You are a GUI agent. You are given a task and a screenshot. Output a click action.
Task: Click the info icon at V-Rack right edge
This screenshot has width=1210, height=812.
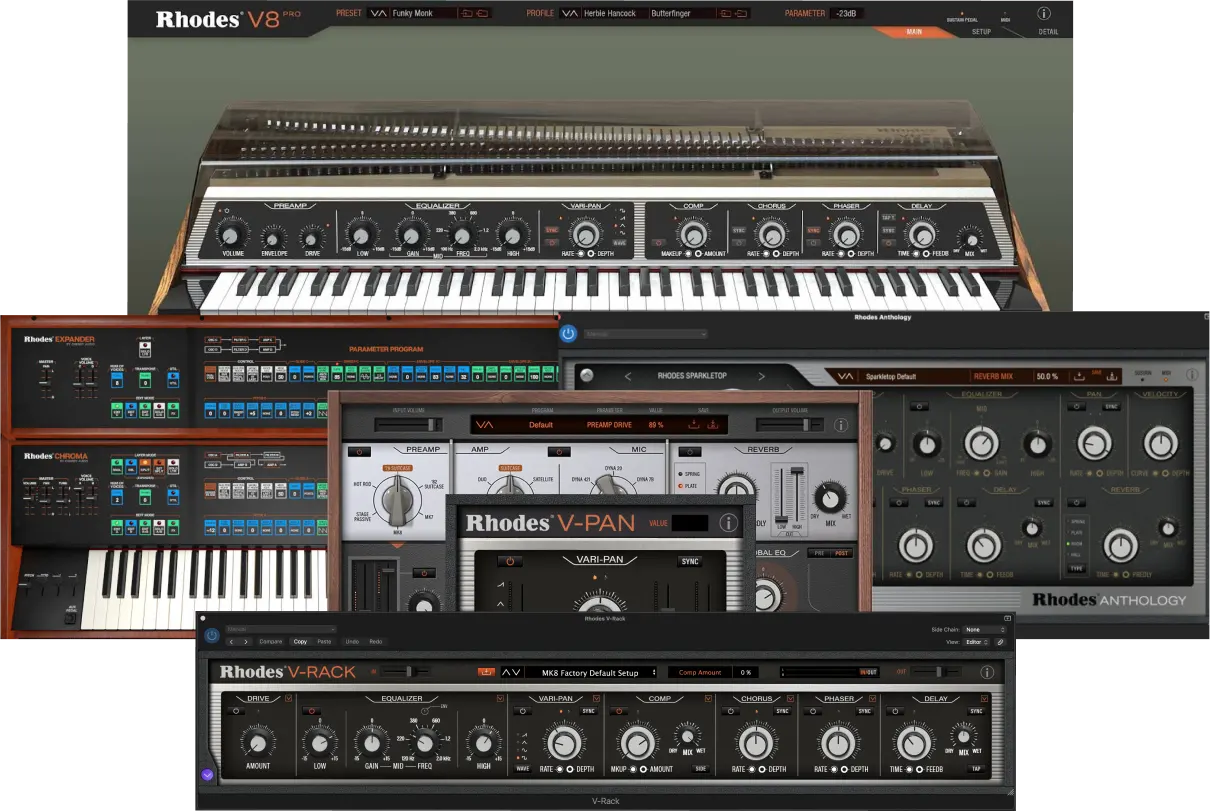pyautogui.click(x=988, y=672)
